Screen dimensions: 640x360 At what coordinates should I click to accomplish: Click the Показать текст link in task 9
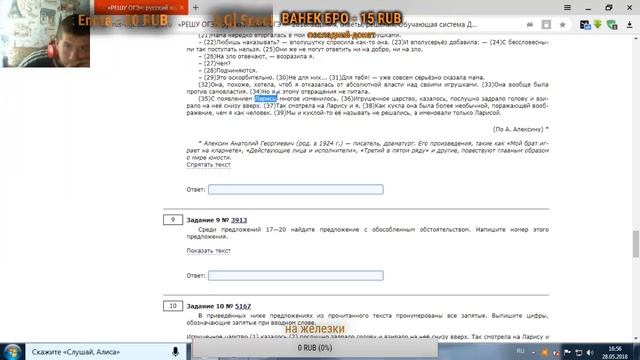209,251
